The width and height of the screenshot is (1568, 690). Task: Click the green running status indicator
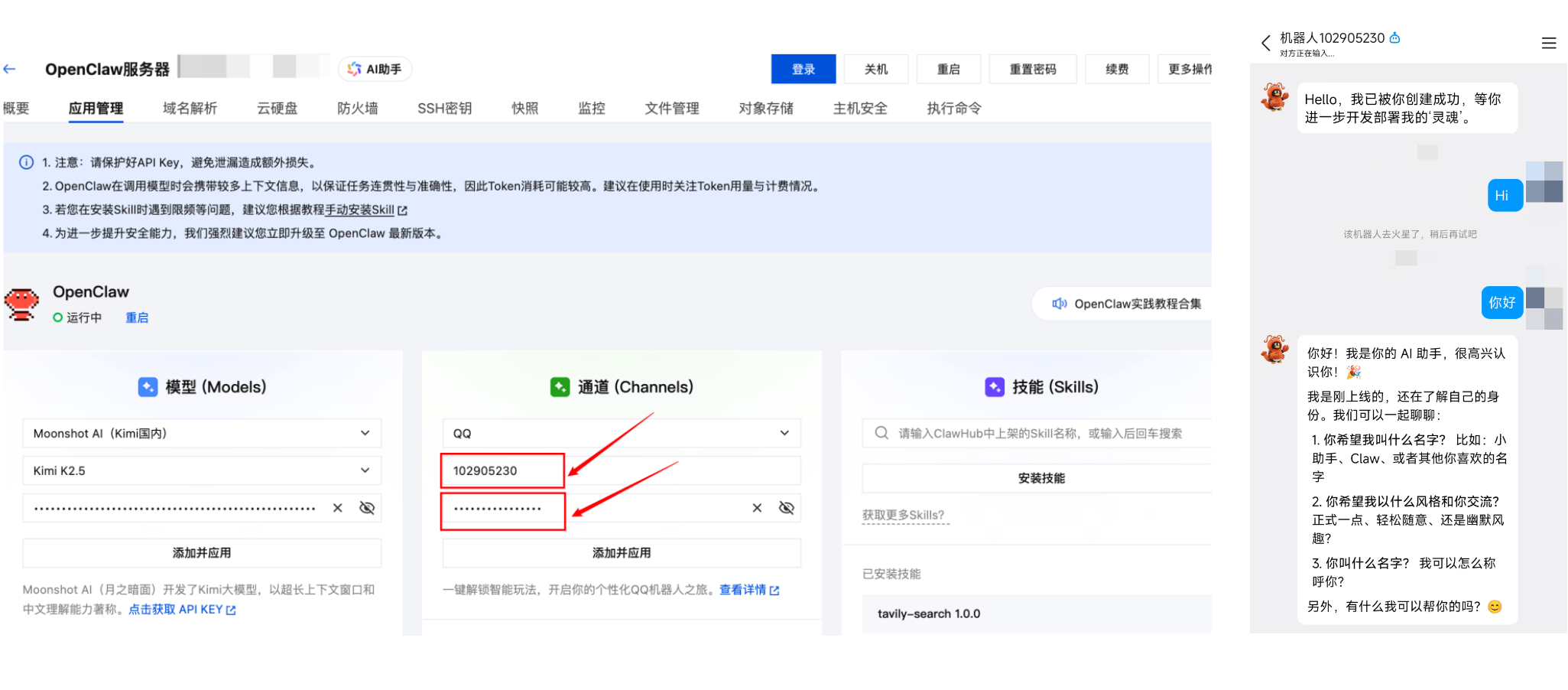coord(57,317)
